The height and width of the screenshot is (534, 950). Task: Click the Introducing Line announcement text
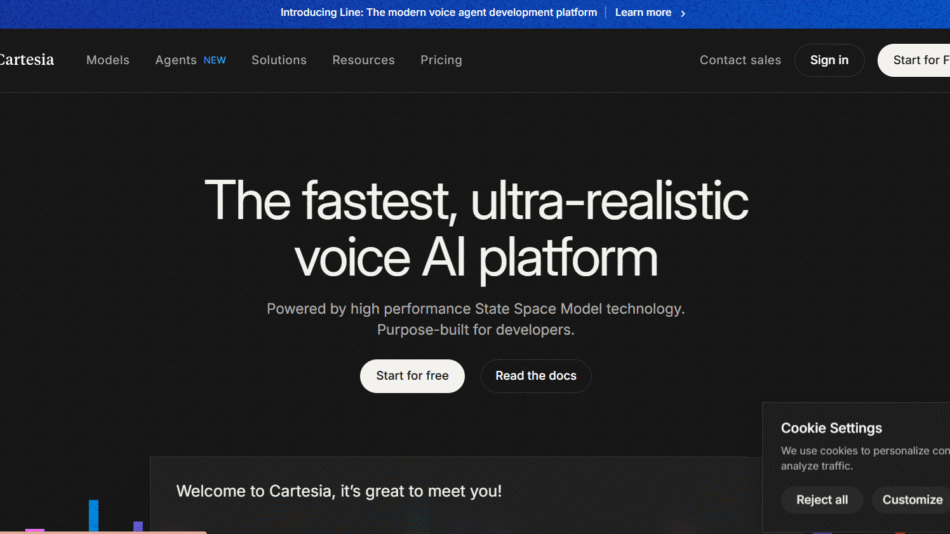tap(439, 13)
